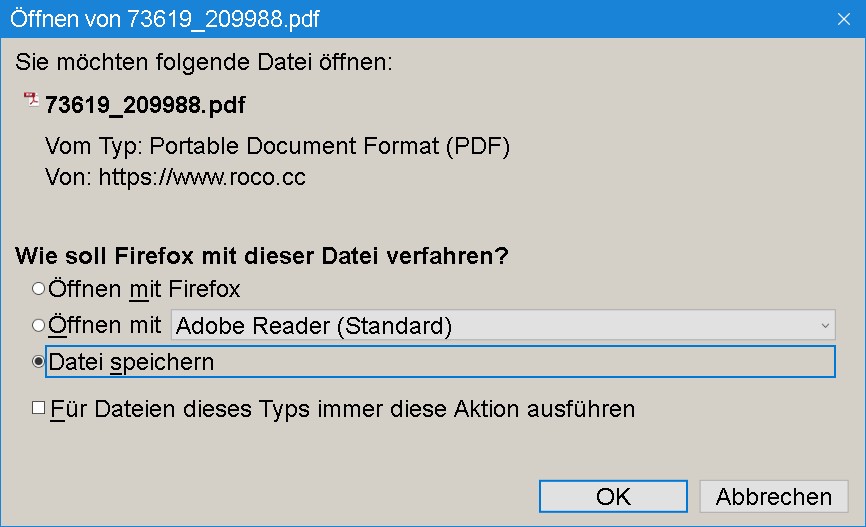866x527 pixels.
Task: Click the title bar 'Öffnen von 73619_209988.pdf'
Action: click(x=300, y=20)
